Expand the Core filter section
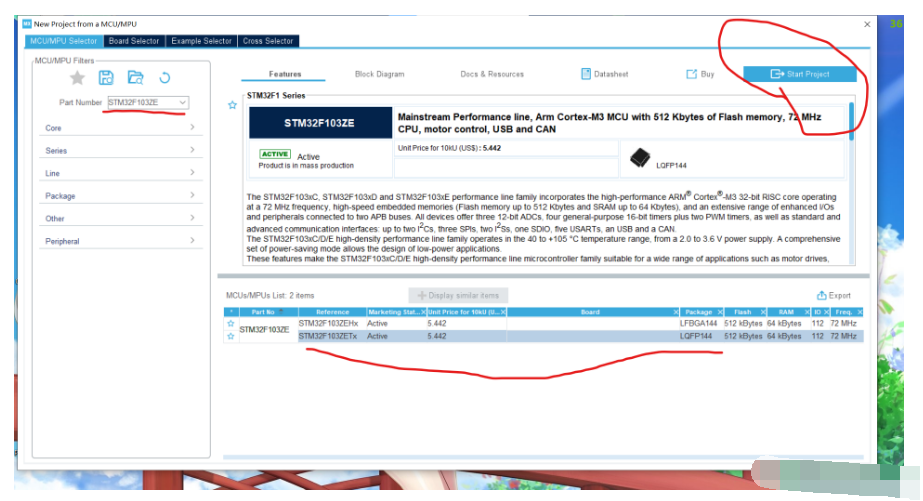Screen dimensions: 923x501 121,128
